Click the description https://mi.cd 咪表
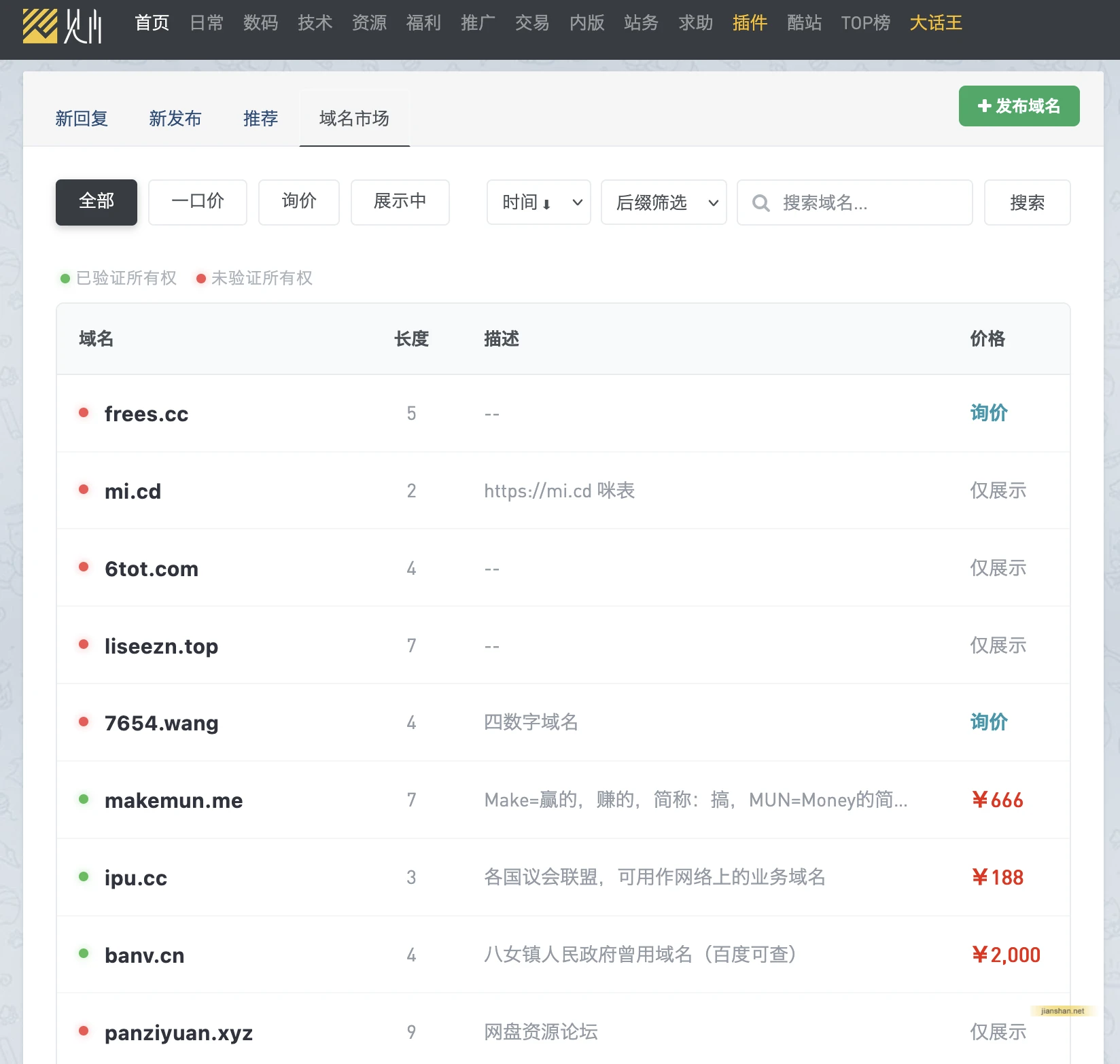The width and height of the screenshot is (1120, 1064). coord(559,491)
